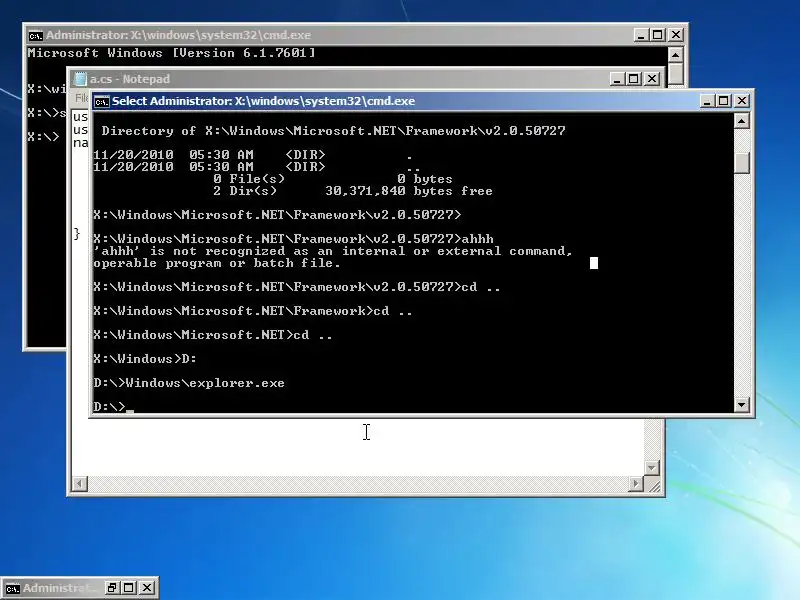
Task: Click the front cmd window scrollbar thumb
Action: coord(741,163)
